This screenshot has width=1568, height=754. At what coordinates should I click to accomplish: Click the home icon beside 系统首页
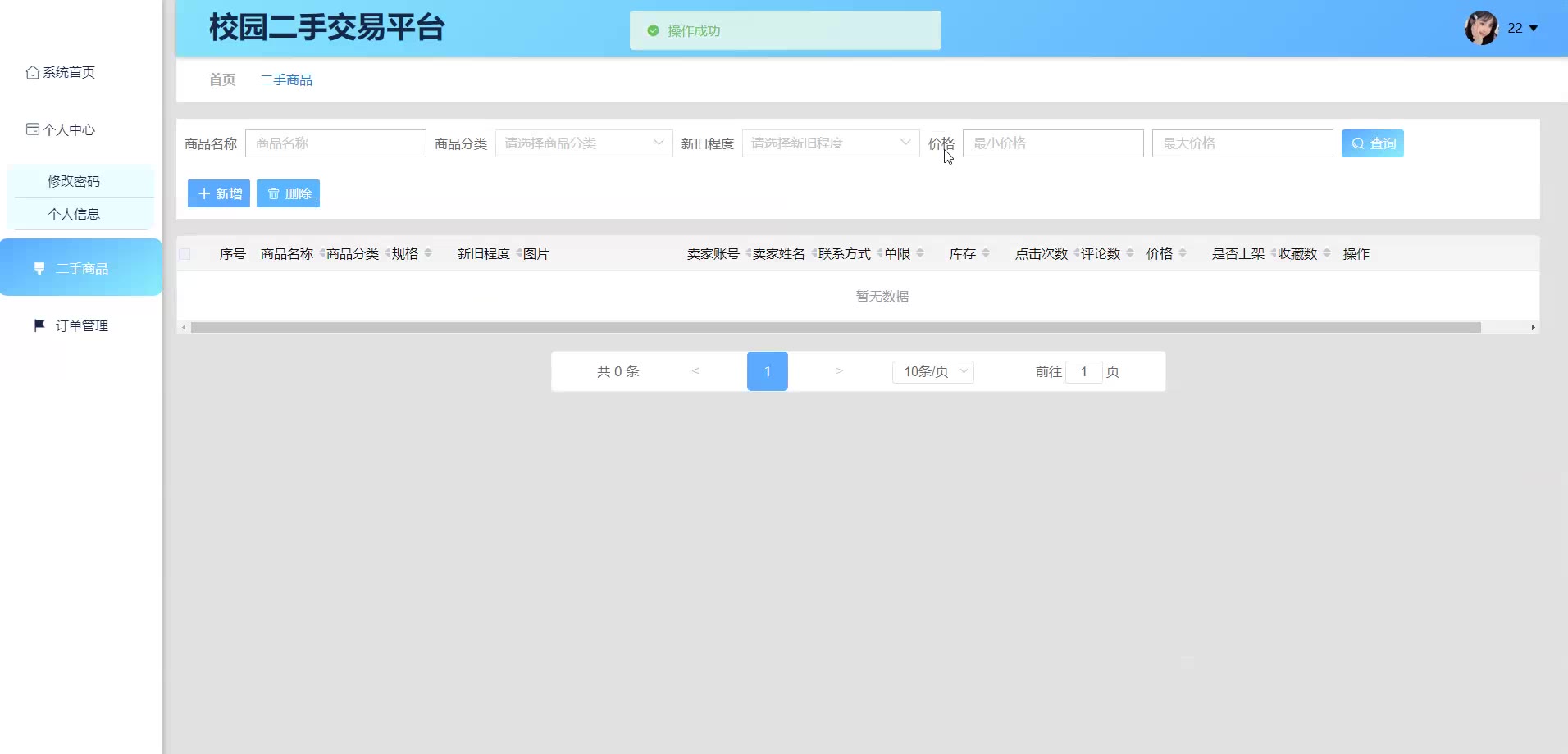33,73
